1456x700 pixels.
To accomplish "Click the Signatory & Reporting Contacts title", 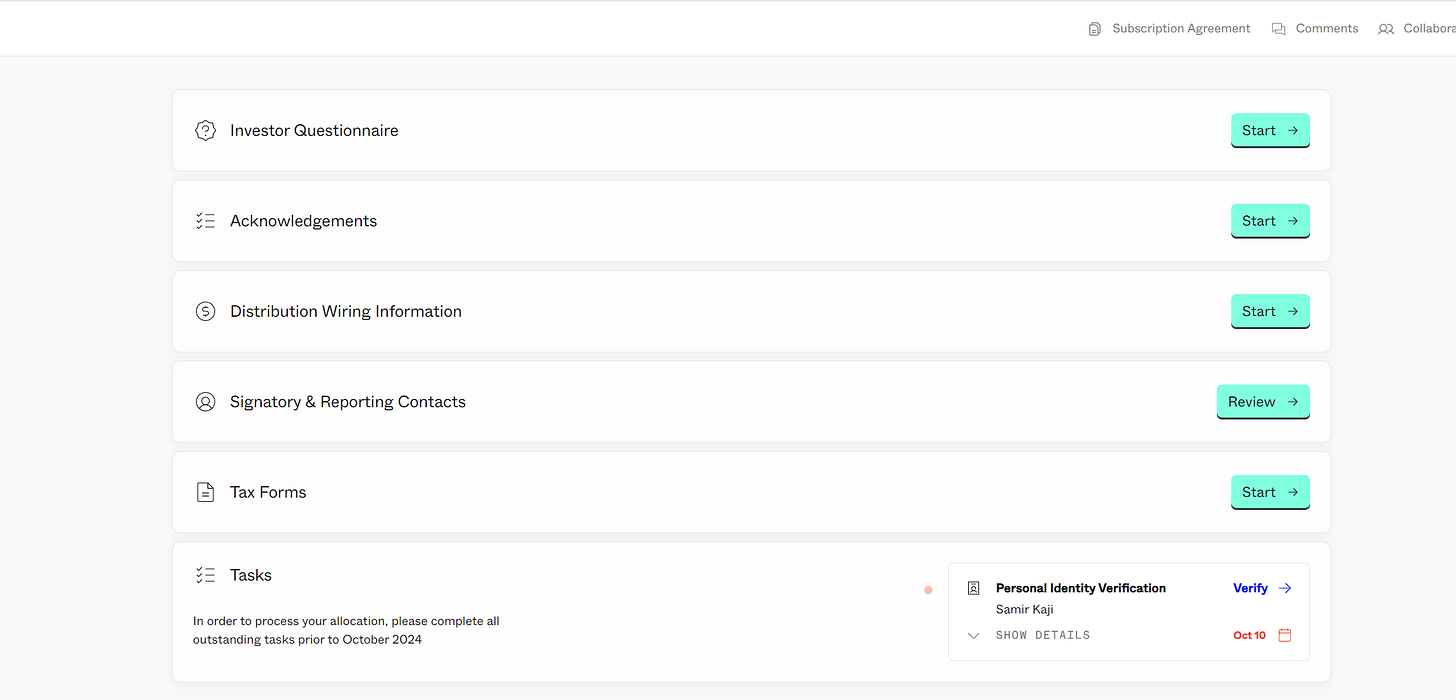I will (x=348, y=402).
